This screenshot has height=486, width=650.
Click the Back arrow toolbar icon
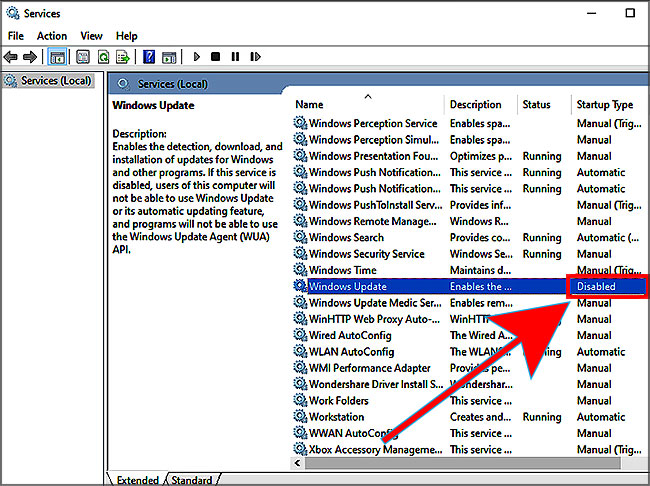pos(10,57)
